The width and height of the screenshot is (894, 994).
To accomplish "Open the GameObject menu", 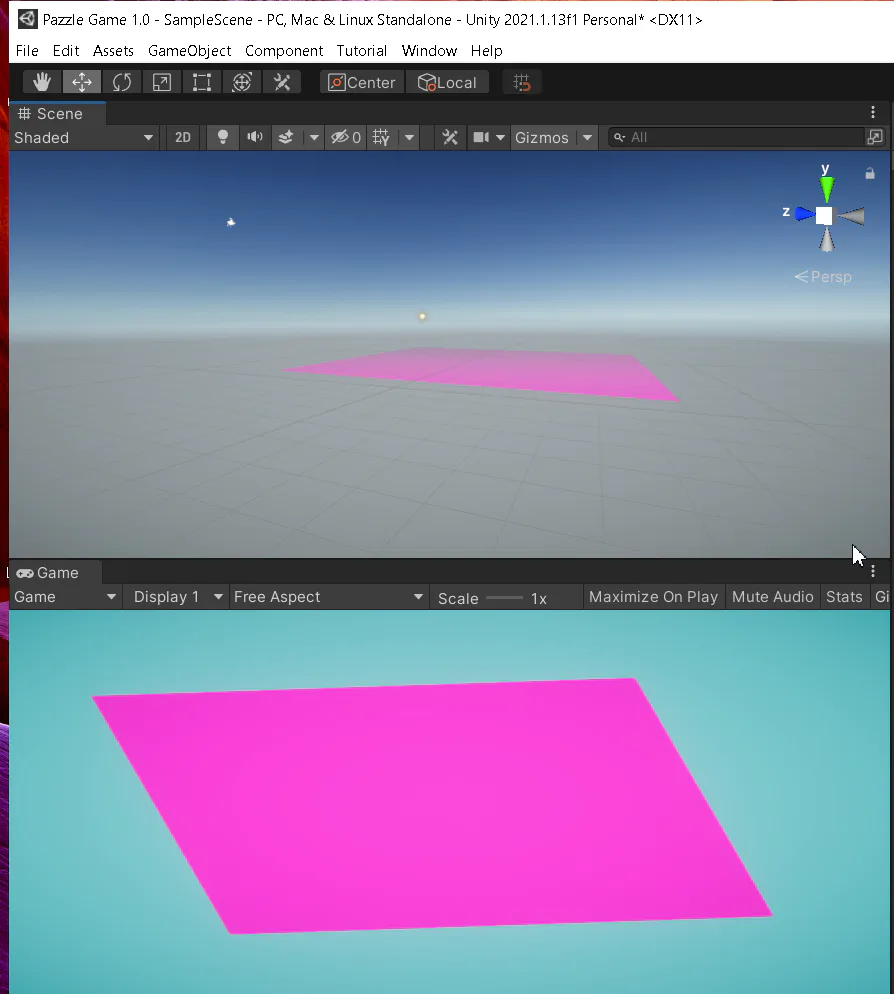I will point(190,51).
